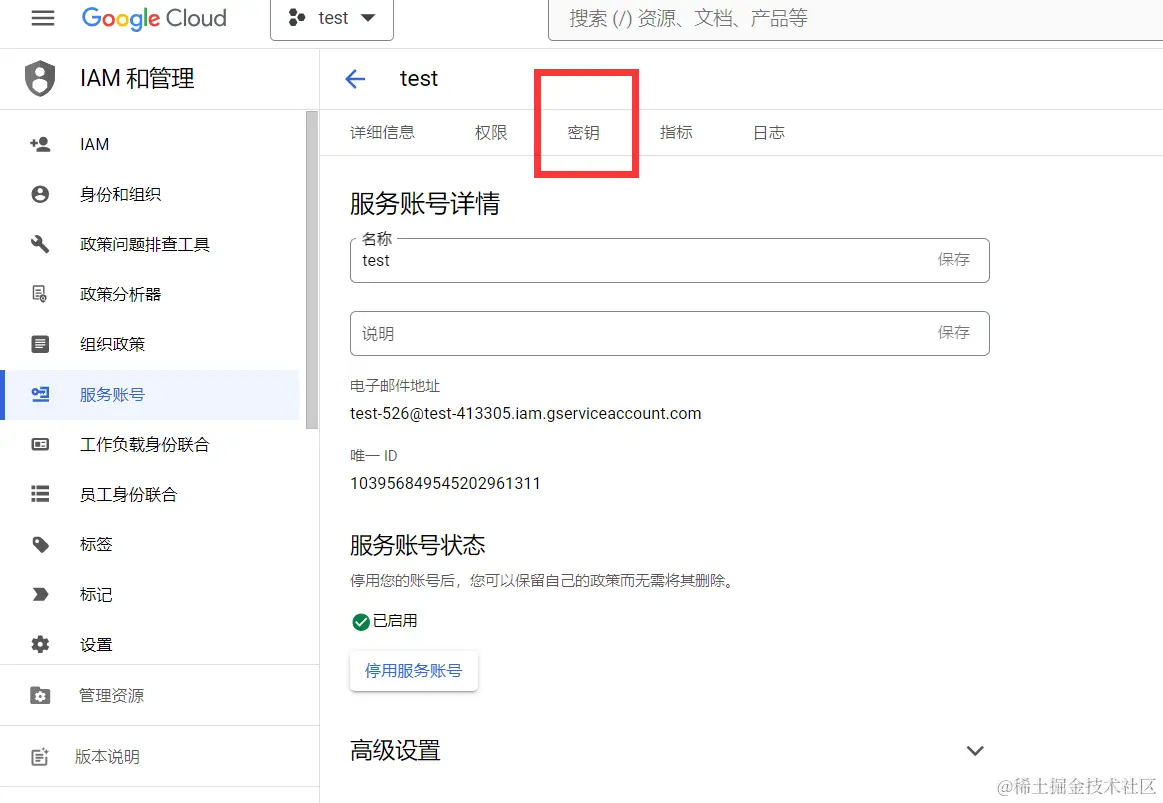Click the 工作负载身份联合 card icon
1163x803 pixels.
pyautogui.click(x=40, y=444)
